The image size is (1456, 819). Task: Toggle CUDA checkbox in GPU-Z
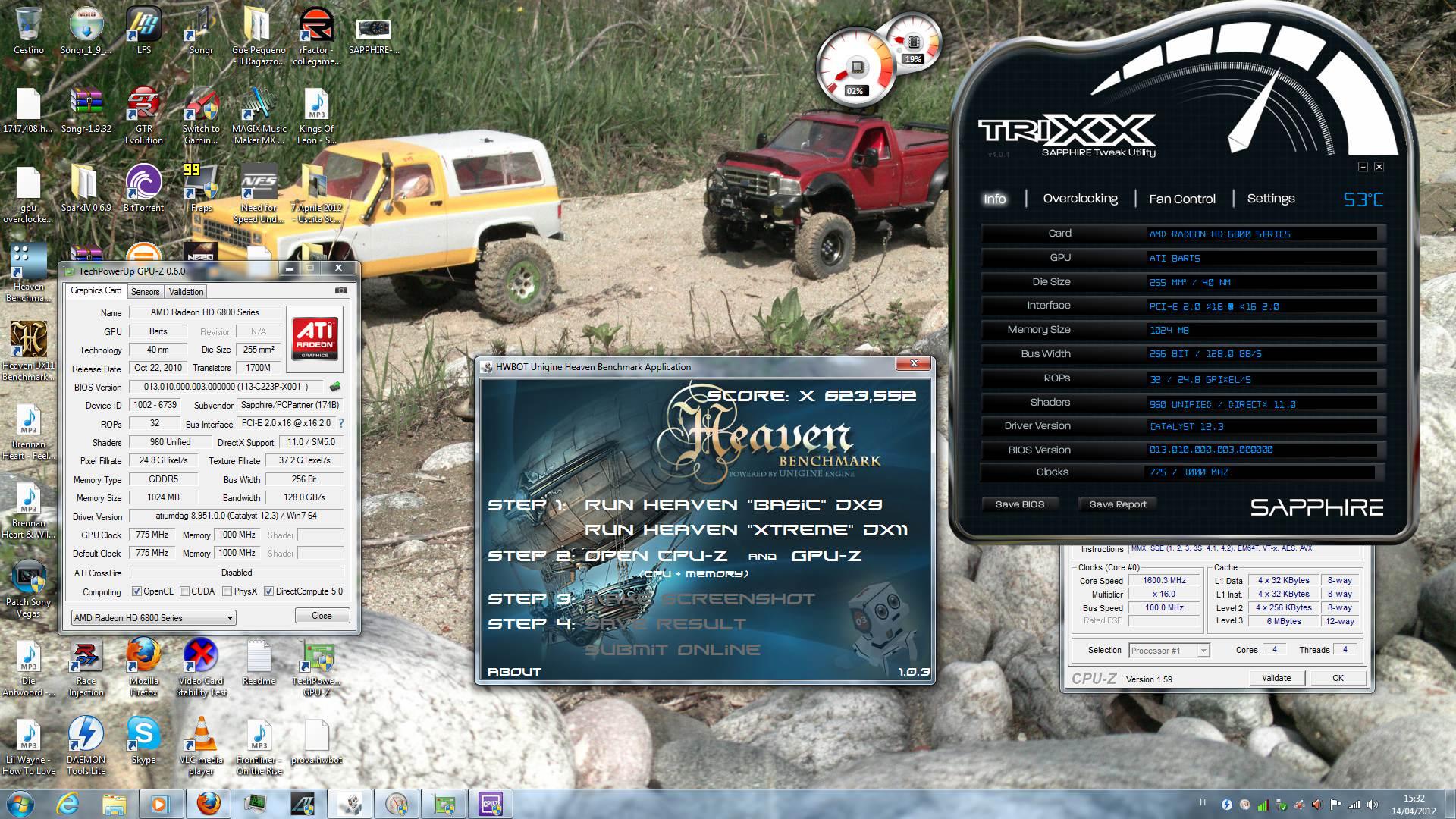coord(184,591)
